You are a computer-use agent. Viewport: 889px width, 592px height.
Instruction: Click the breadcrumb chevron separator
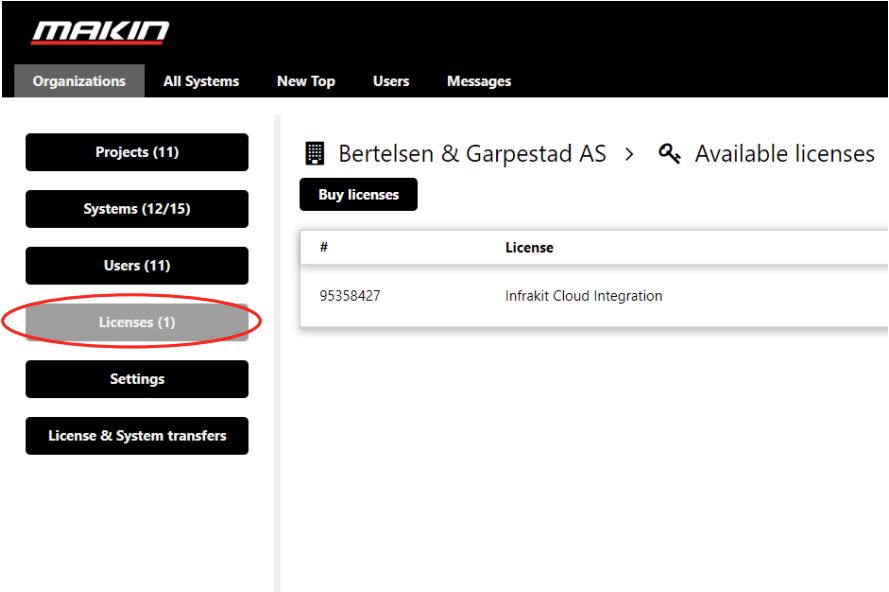[x=629, y=154]
